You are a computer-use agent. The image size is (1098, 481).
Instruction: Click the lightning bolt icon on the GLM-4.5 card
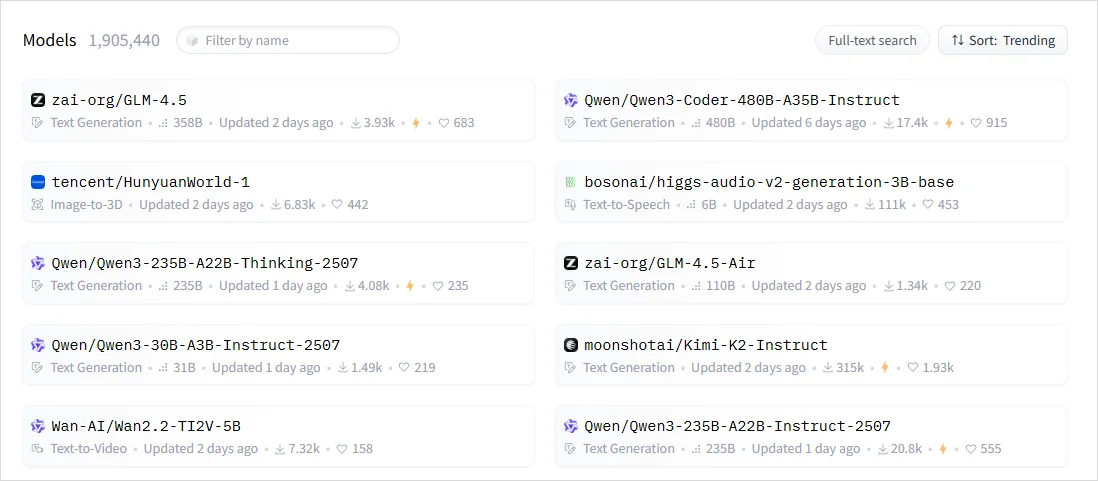point(415,123)
